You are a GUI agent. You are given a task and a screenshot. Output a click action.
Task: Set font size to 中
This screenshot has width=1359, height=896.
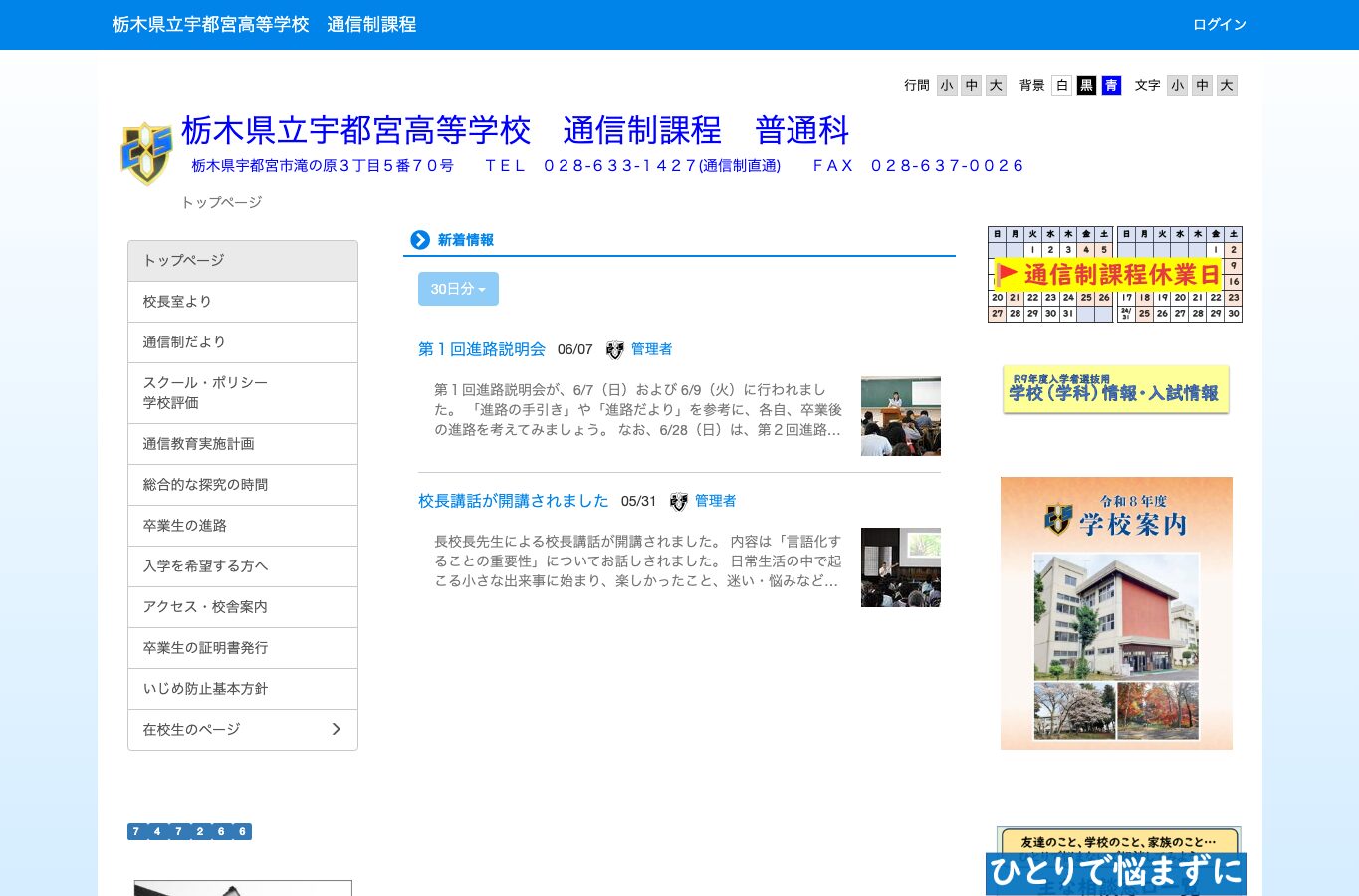pyautogui.click(x=1203, y=86)
